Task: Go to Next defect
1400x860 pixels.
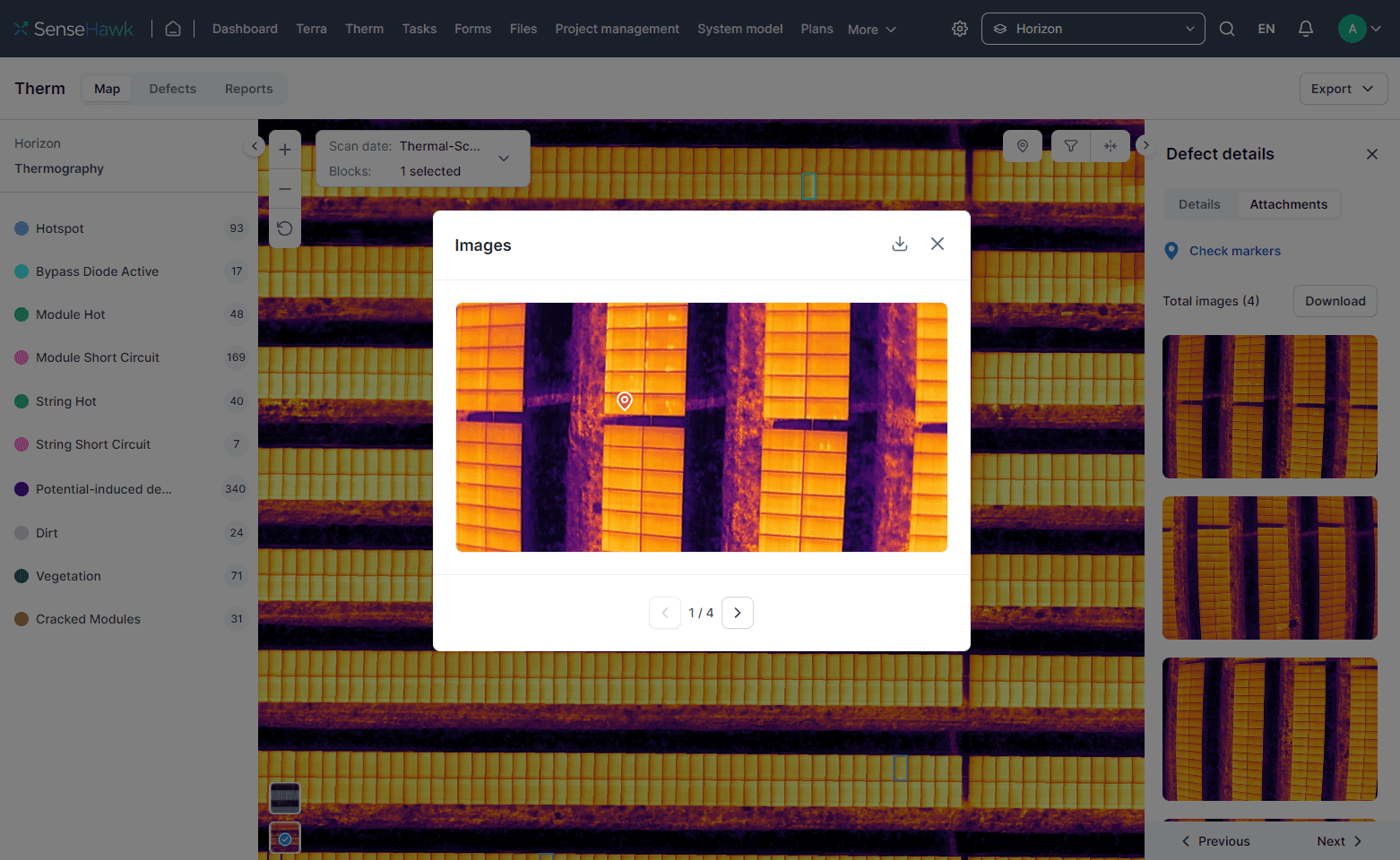Action: point(1339,841)
